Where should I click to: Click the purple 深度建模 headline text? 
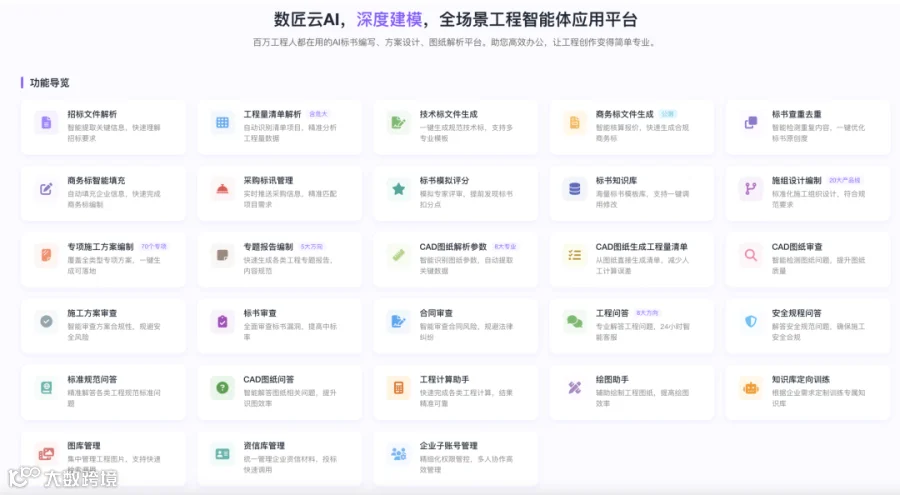389,20
